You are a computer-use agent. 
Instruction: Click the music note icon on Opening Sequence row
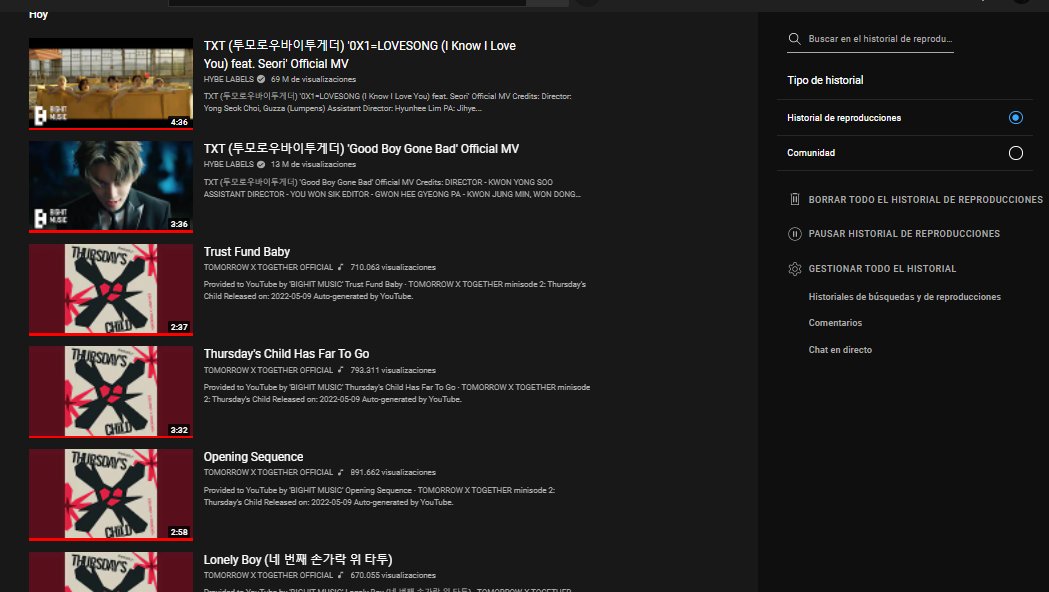[x=340, y=472]
